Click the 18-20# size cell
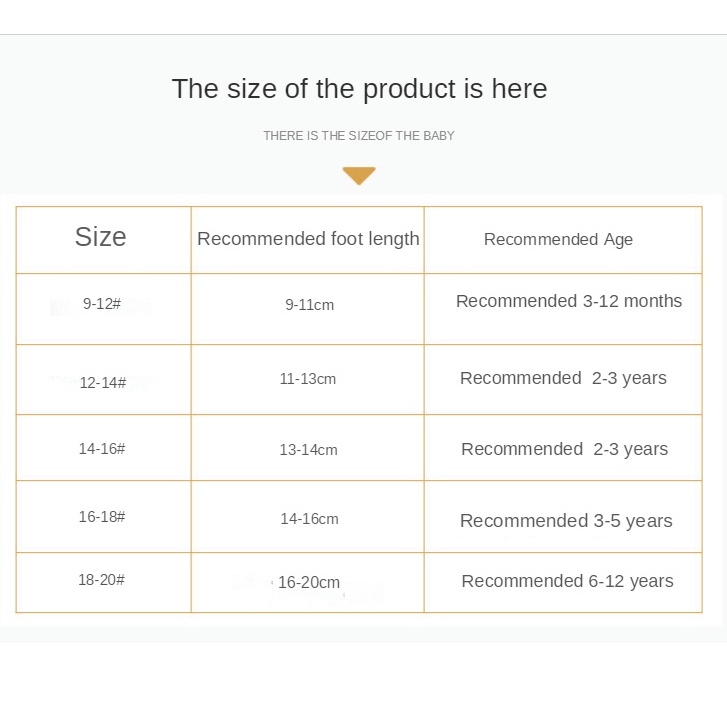This screenshot has width=727, height=727. click(x=102, y=580)
